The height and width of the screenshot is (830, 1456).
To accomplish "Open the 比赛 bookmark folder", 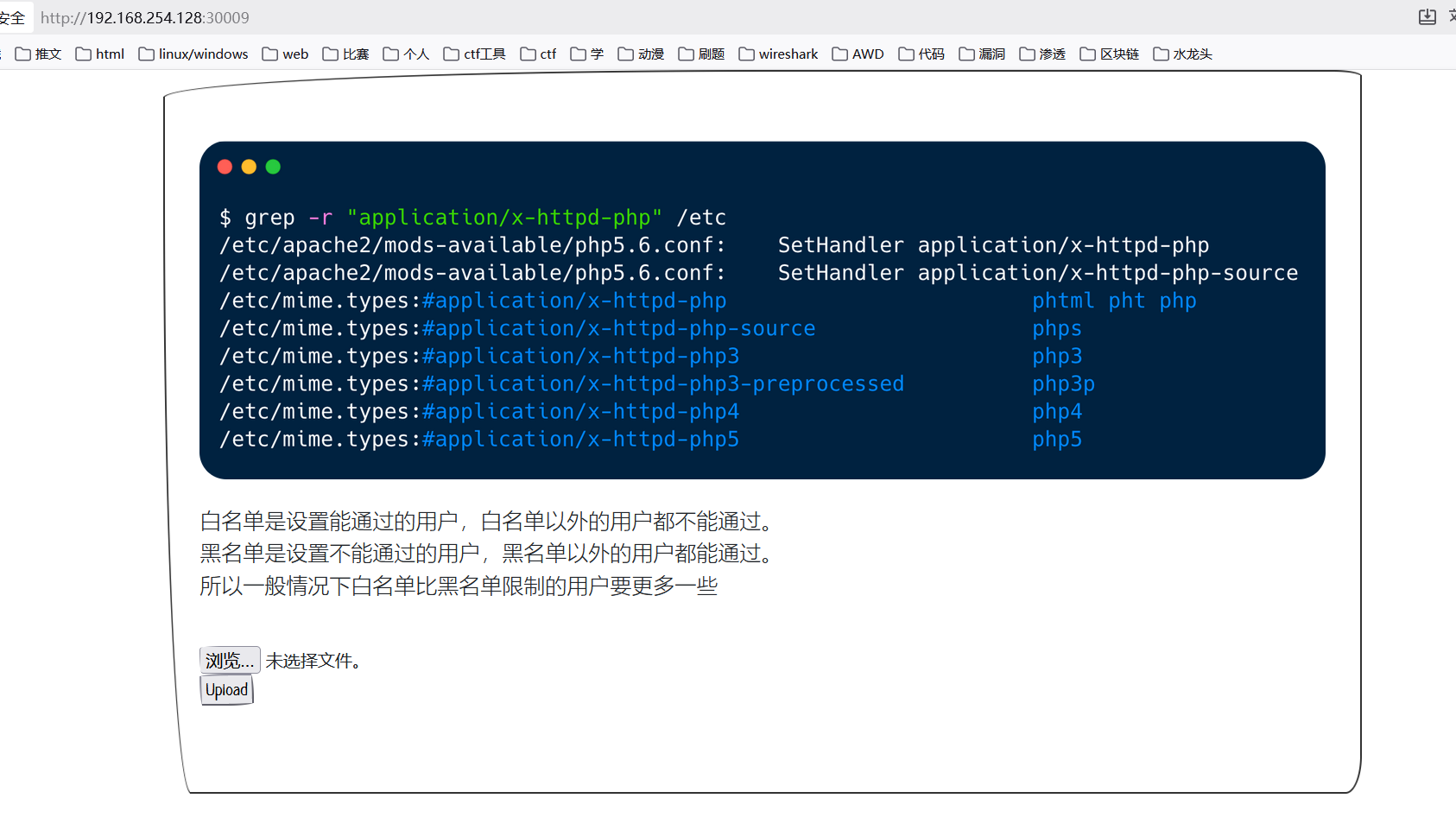I will (x=346, y=54).
